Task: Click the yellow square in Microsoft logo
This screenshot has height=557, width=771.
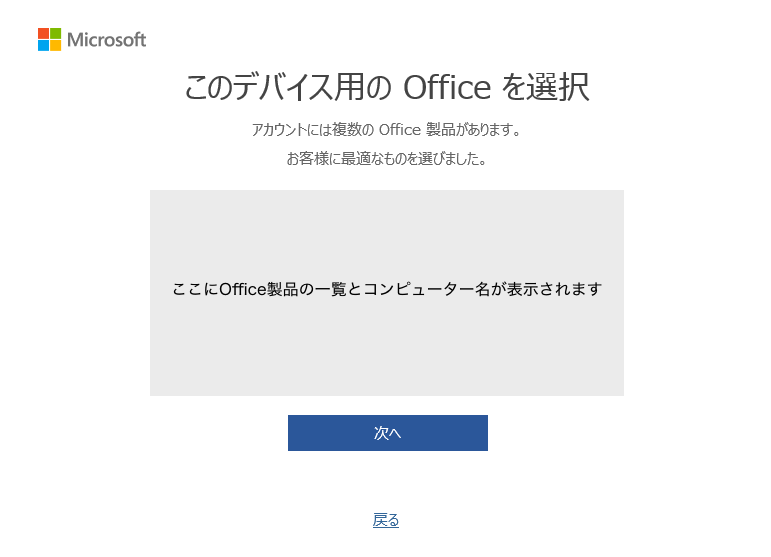Action: 56,45
